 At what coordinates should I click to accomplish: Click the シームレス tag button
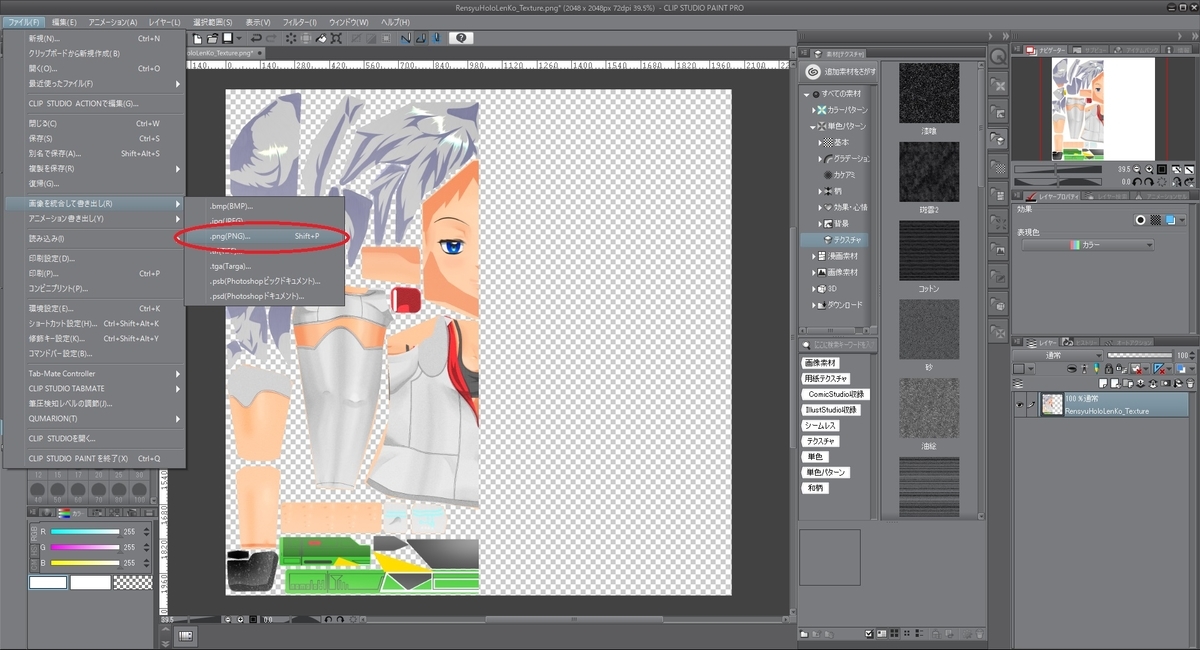pos(821,425)
